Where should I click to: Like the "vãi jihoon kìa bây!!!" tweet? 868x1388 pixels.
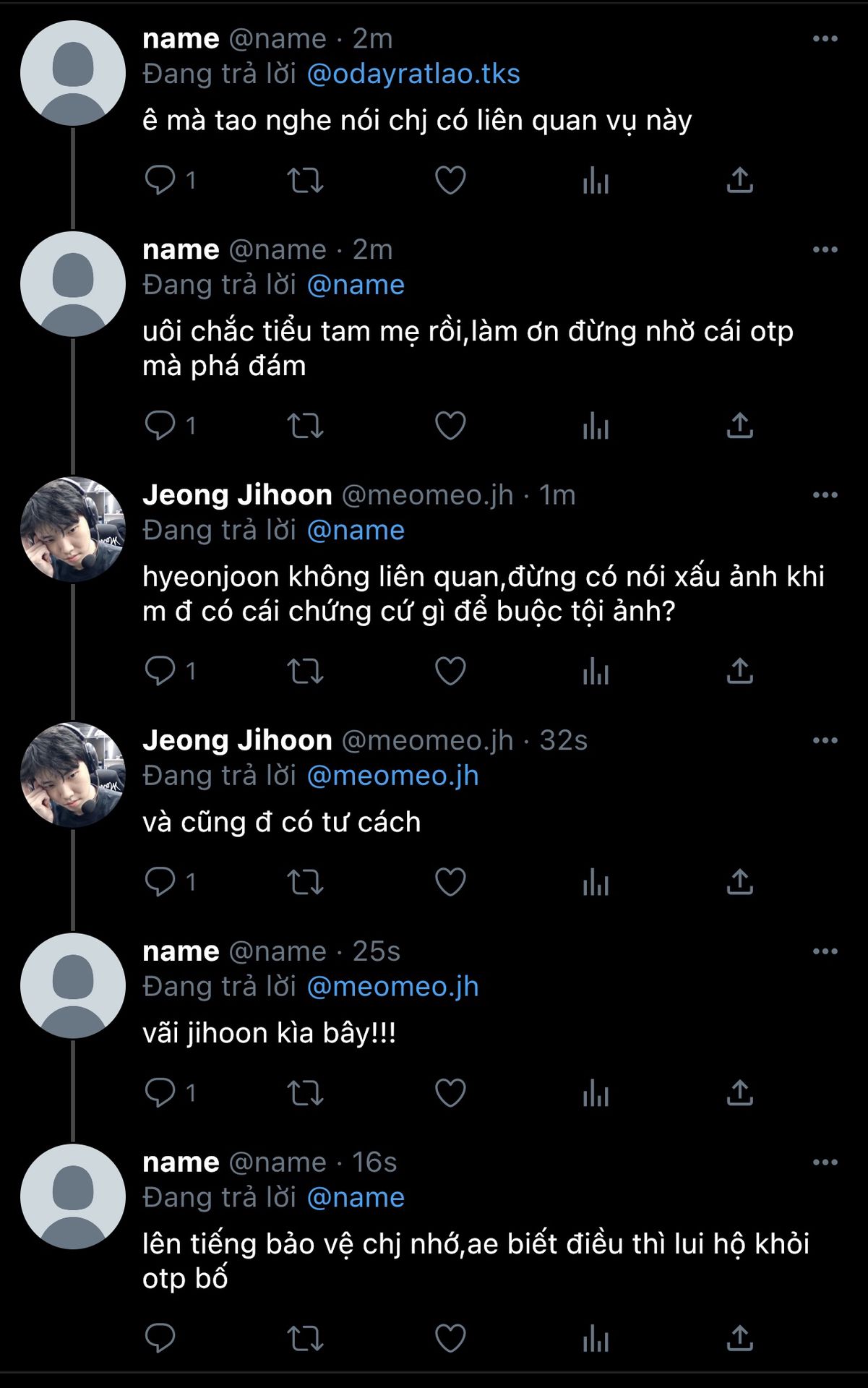coord(450,1092)
